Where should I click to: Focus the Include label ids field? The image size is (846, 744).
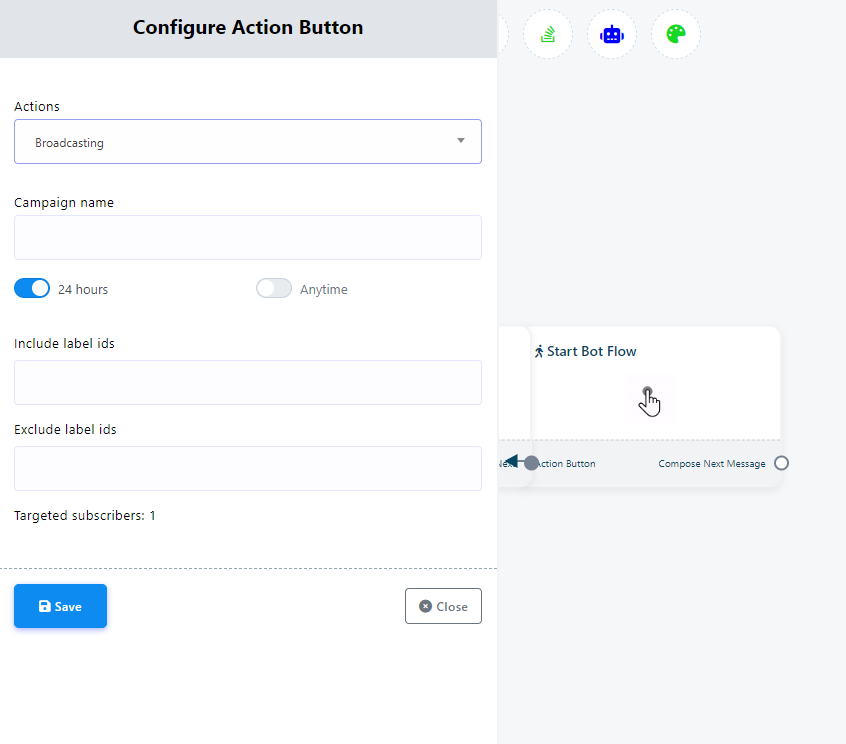point(248,382)
